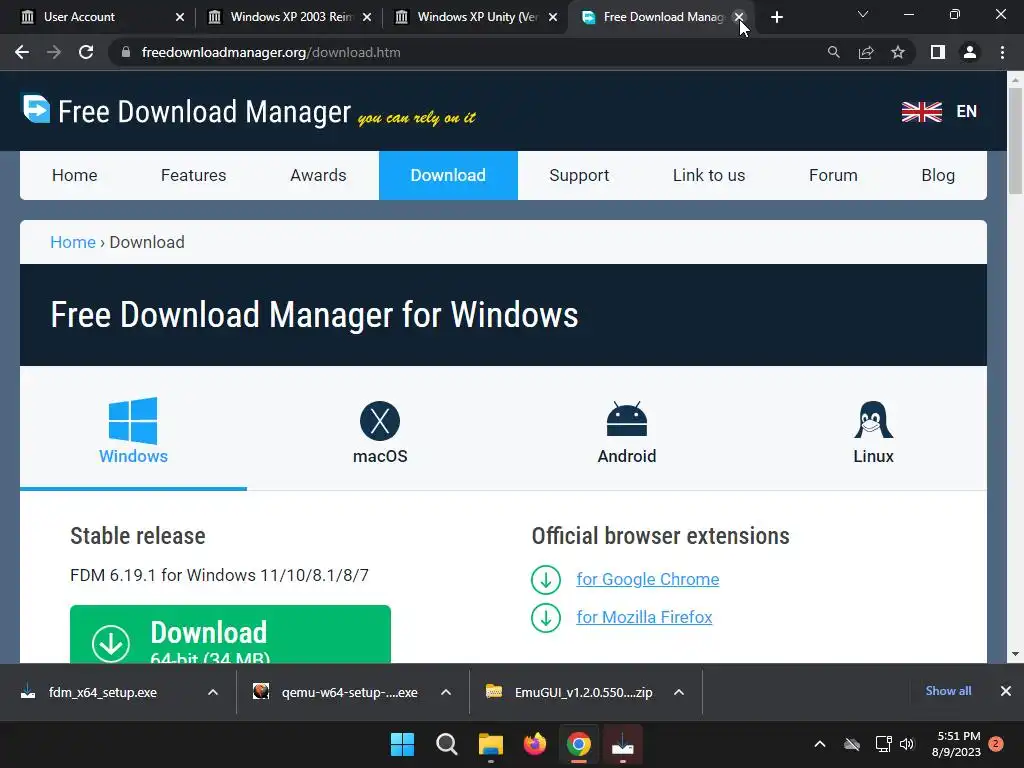Open the Link to us nav item

click(709, 175)
